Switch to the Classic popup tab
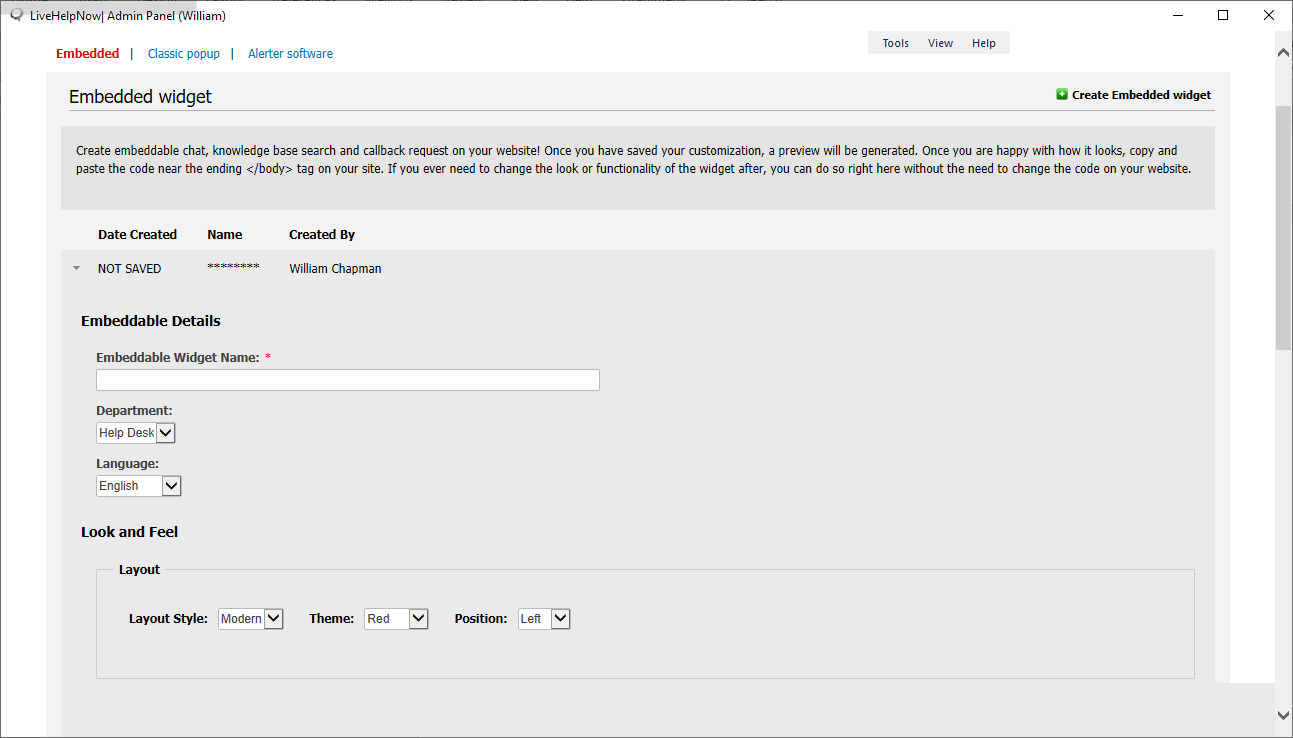Screen dimensions: 1293x738 (184, 54)
